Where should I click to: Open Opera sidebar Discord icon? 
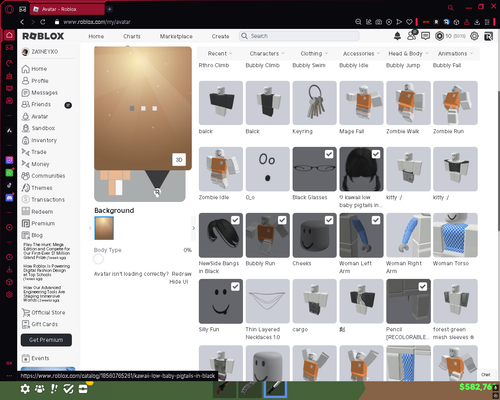(9, 198)
